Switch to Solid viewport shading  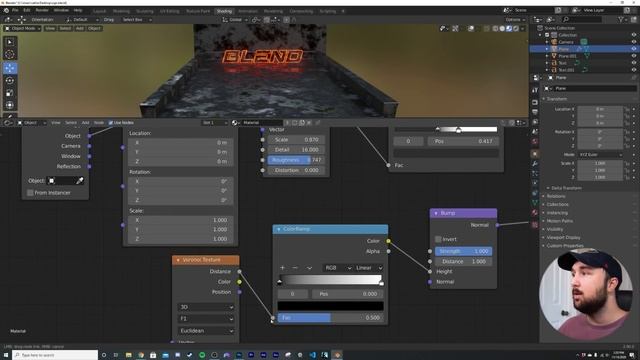coord(502,29)
